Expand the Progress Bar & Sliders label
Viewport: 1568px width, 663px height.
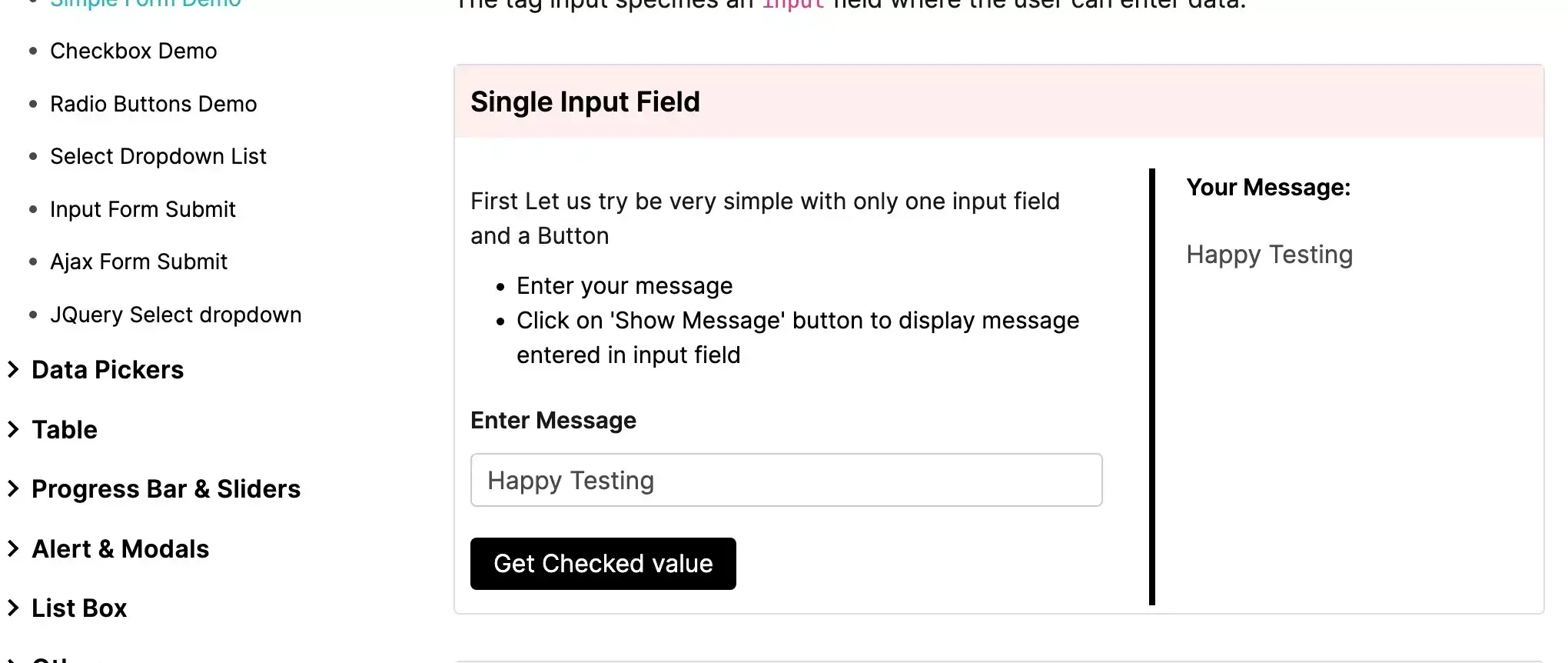click(166, 488)
